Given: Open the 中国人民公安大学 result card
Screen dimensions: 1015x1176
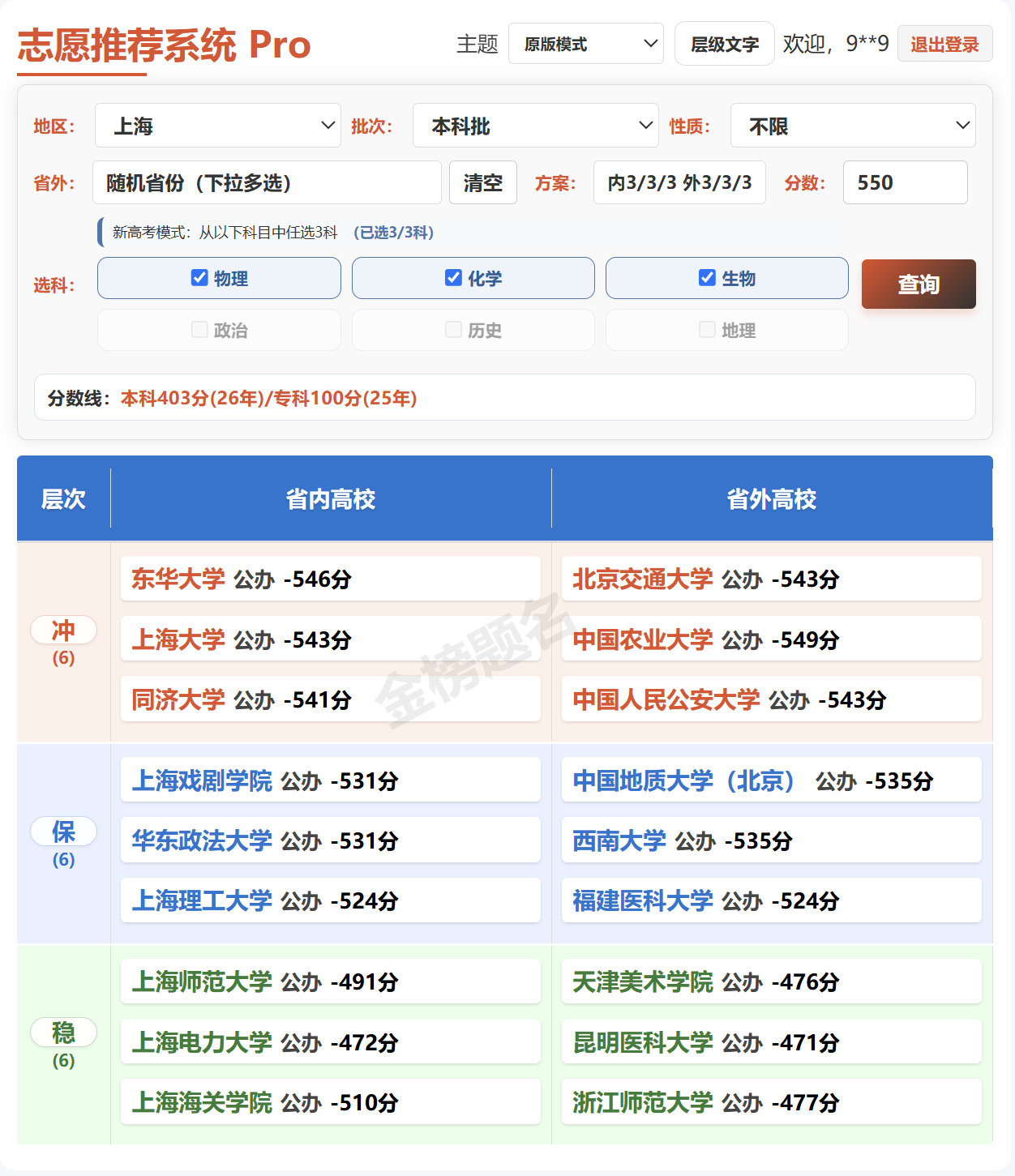Looking at the screenshot, I should (x=772, y=699).
